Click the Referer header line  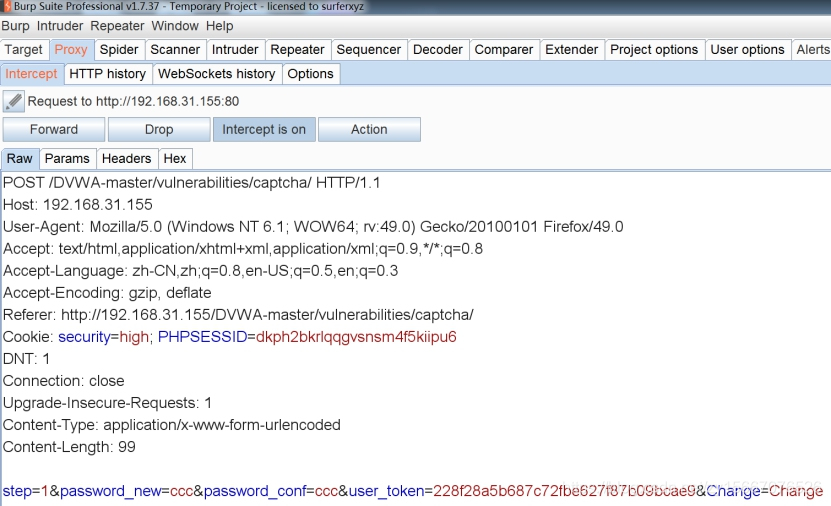[238, 315]
